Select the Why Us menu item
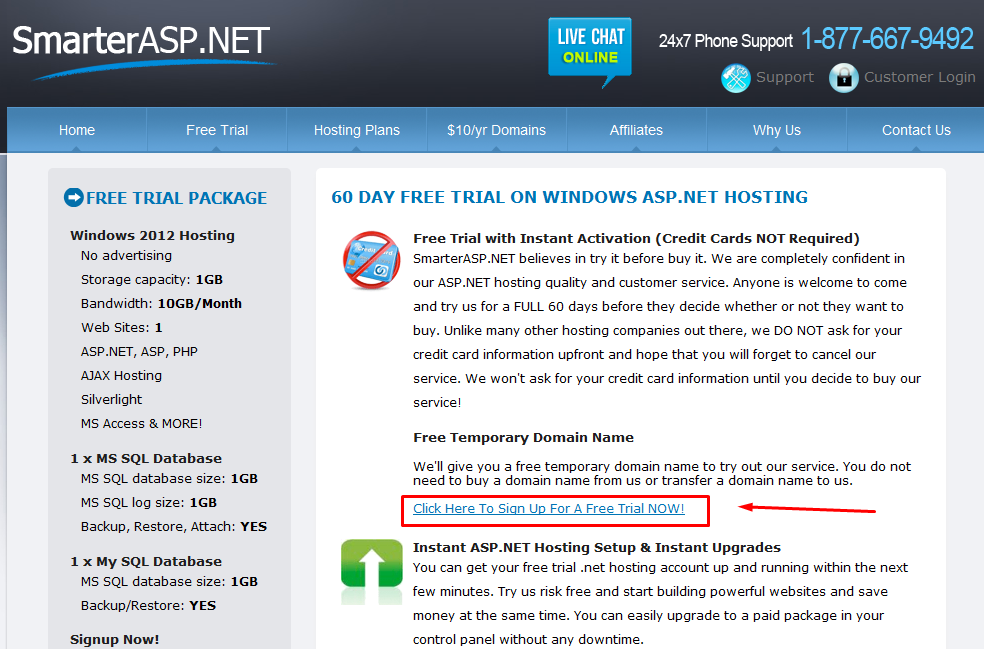 [777, 130]
